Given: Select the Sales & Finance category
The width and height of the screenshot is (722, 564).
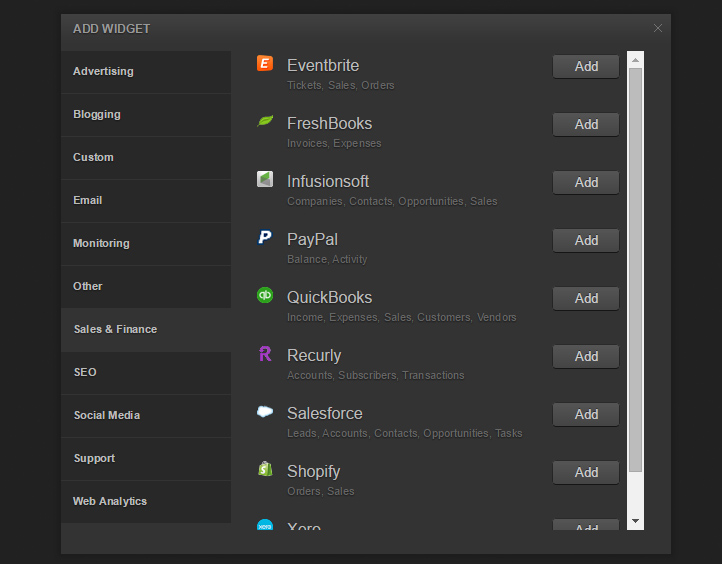Looking at the screenshot, I should click(x=146, y=330).
